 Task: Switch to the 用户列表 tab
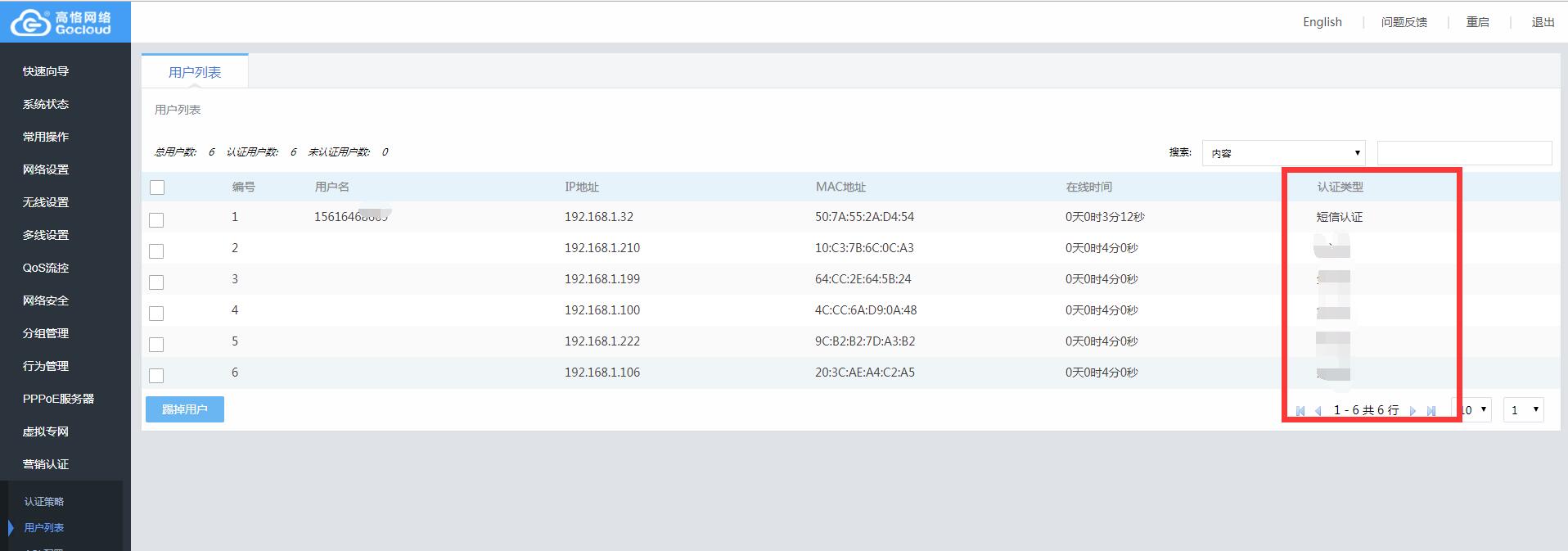195,72
